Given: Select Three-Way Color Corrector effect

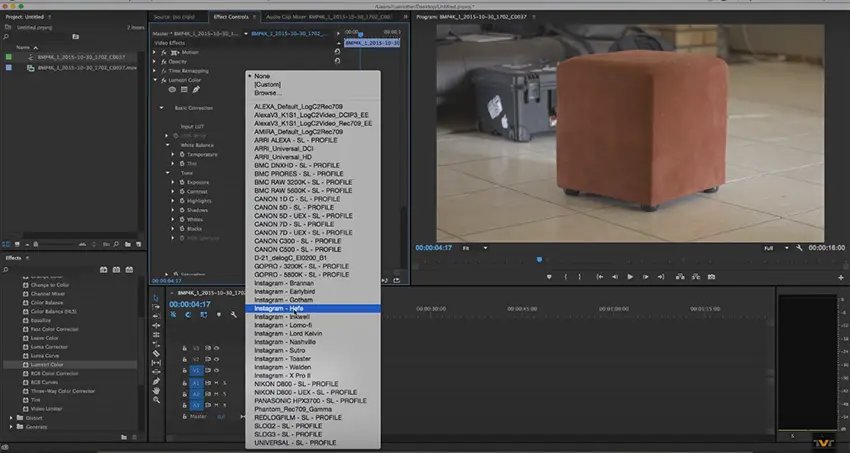Looking at the screenshot, I should point(63,391).
